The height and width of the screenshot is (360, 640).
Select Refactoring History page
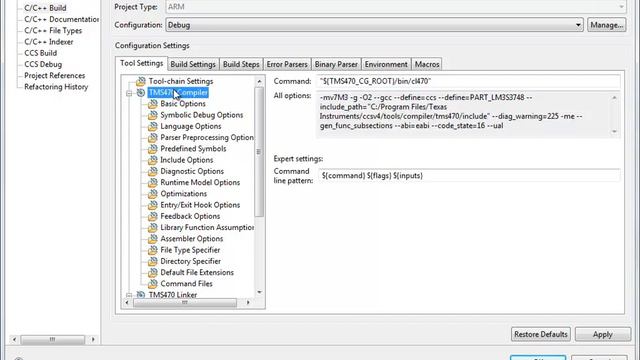point(56,87)
